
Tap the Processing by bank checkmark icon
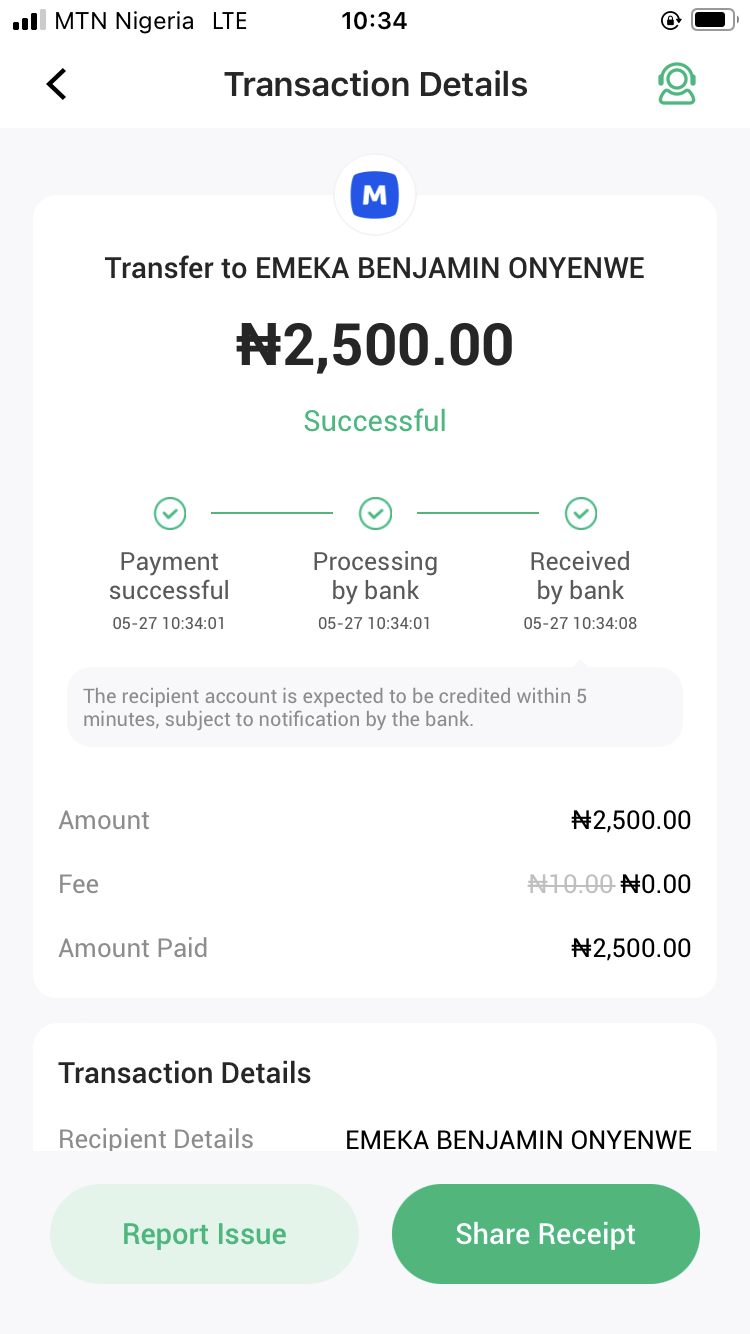click(x=375, y=513)
